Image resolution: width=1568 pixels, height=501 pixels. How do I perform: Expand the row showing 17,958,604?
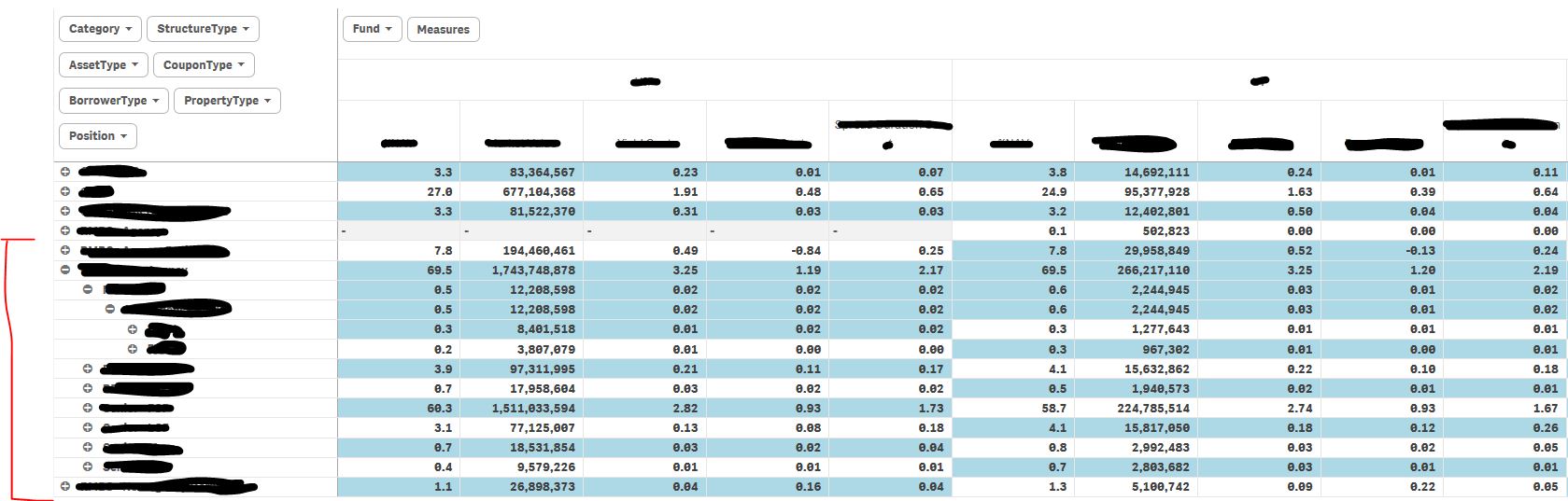[x=88, y=388]
